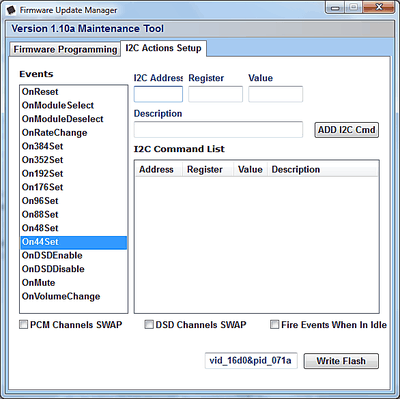Select the OnVolumeChange event

[x=74, y=296]
